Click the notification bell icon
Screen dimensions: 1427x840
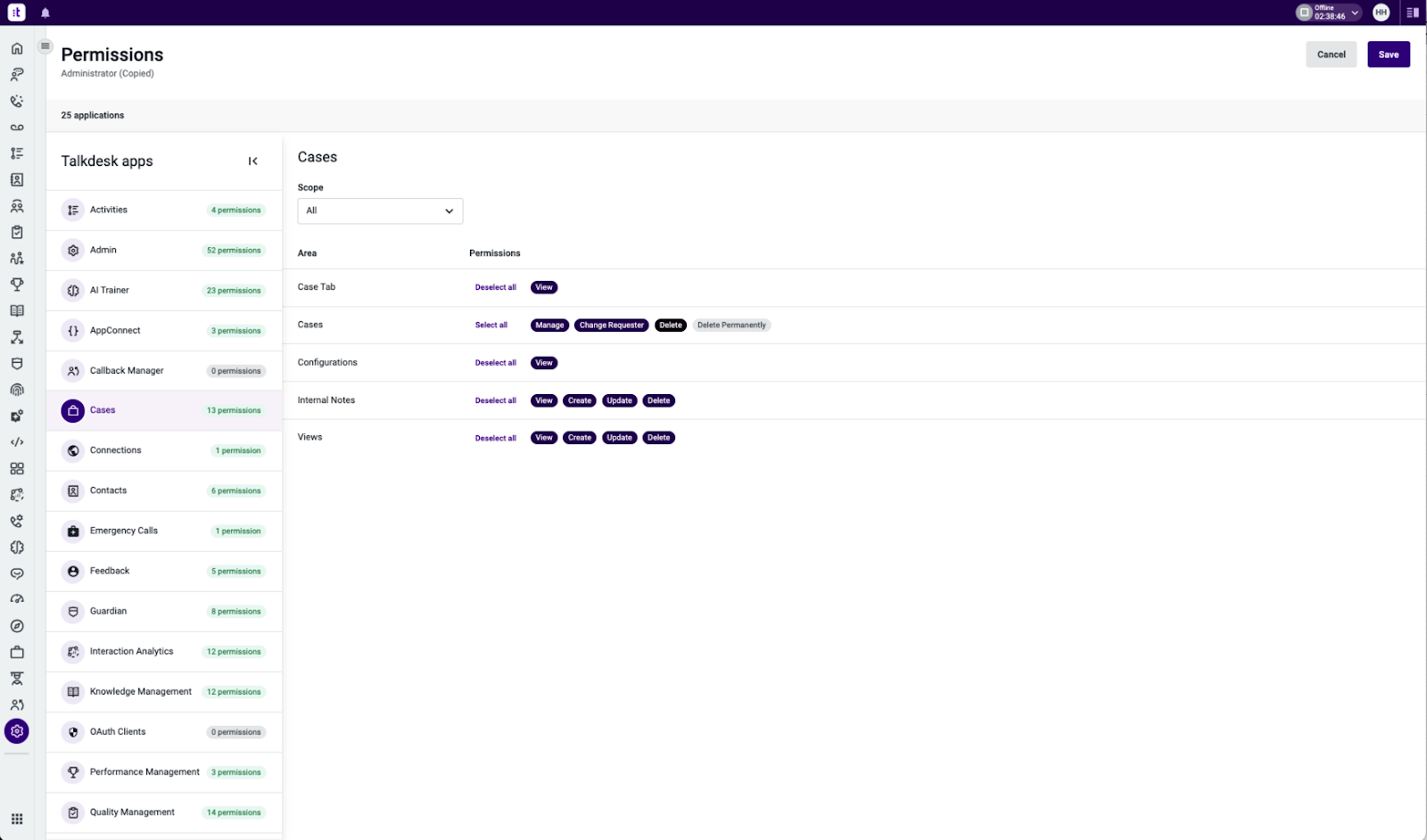[45, 12]
